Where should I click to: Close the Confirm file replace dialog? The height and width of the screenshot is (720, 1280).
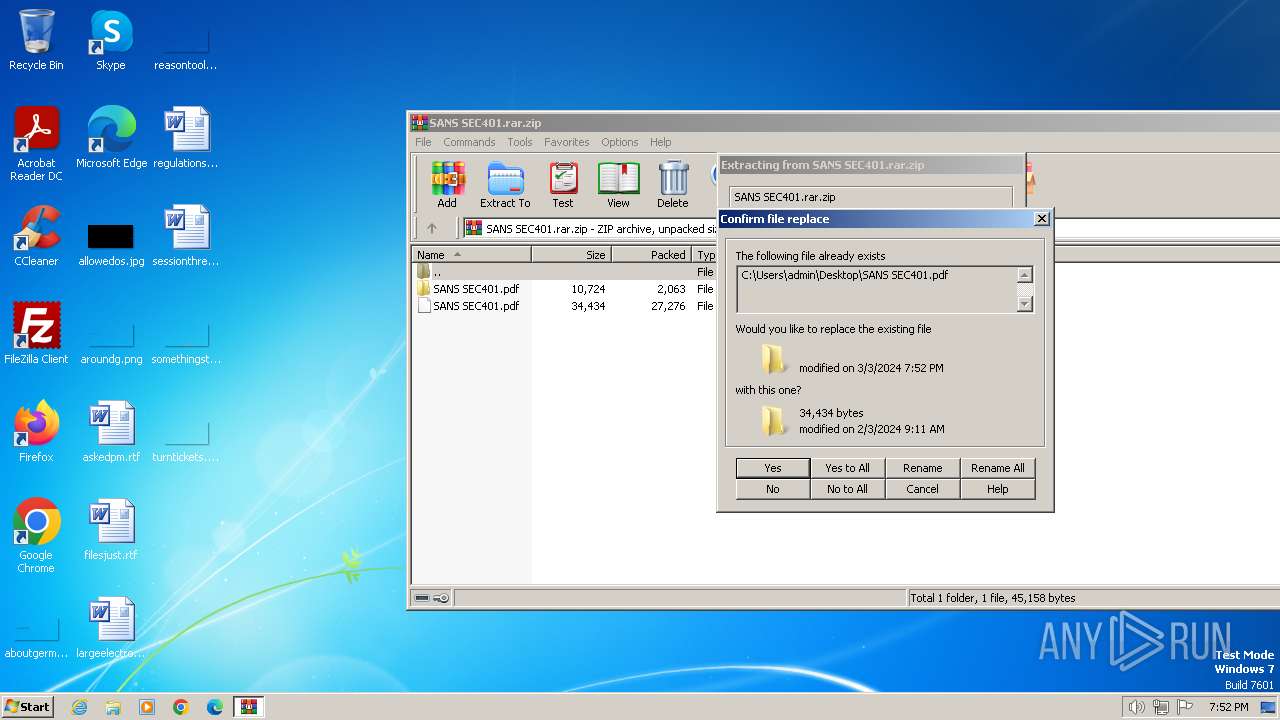pos(1041,218)
